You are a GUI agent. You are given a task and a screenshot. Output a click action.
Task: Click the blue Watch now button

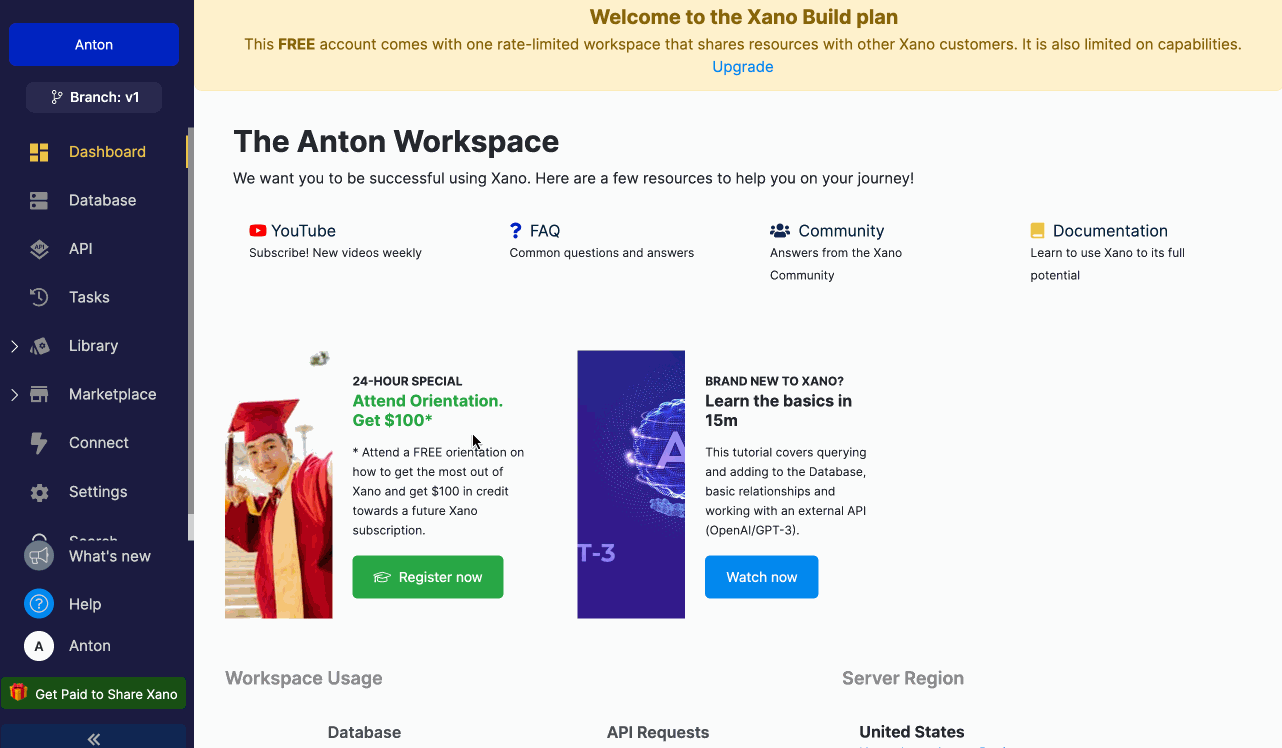[762, 577]
